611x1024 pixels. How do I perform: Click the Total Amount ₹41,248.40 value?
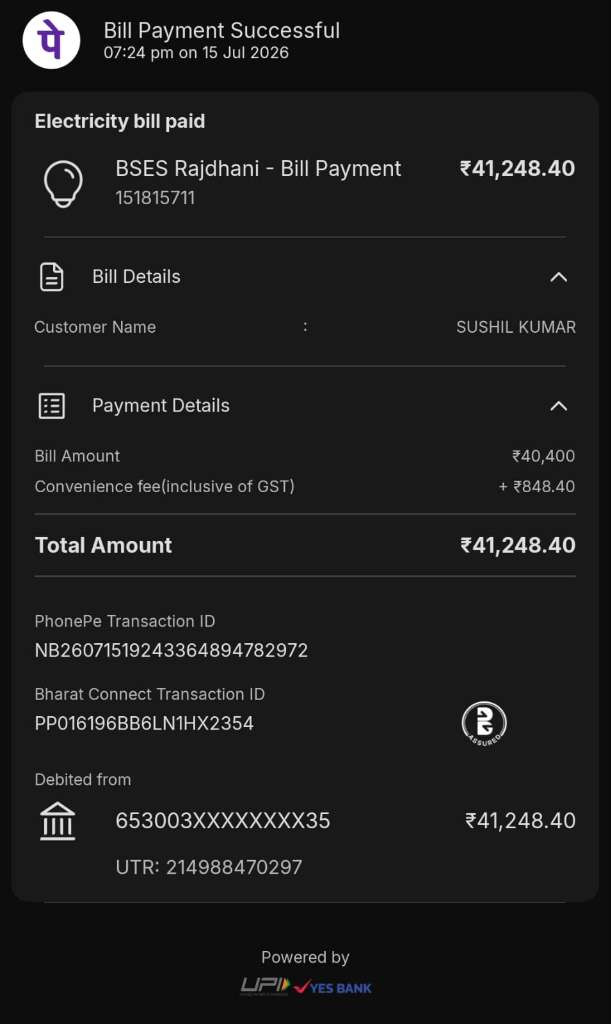518,545
